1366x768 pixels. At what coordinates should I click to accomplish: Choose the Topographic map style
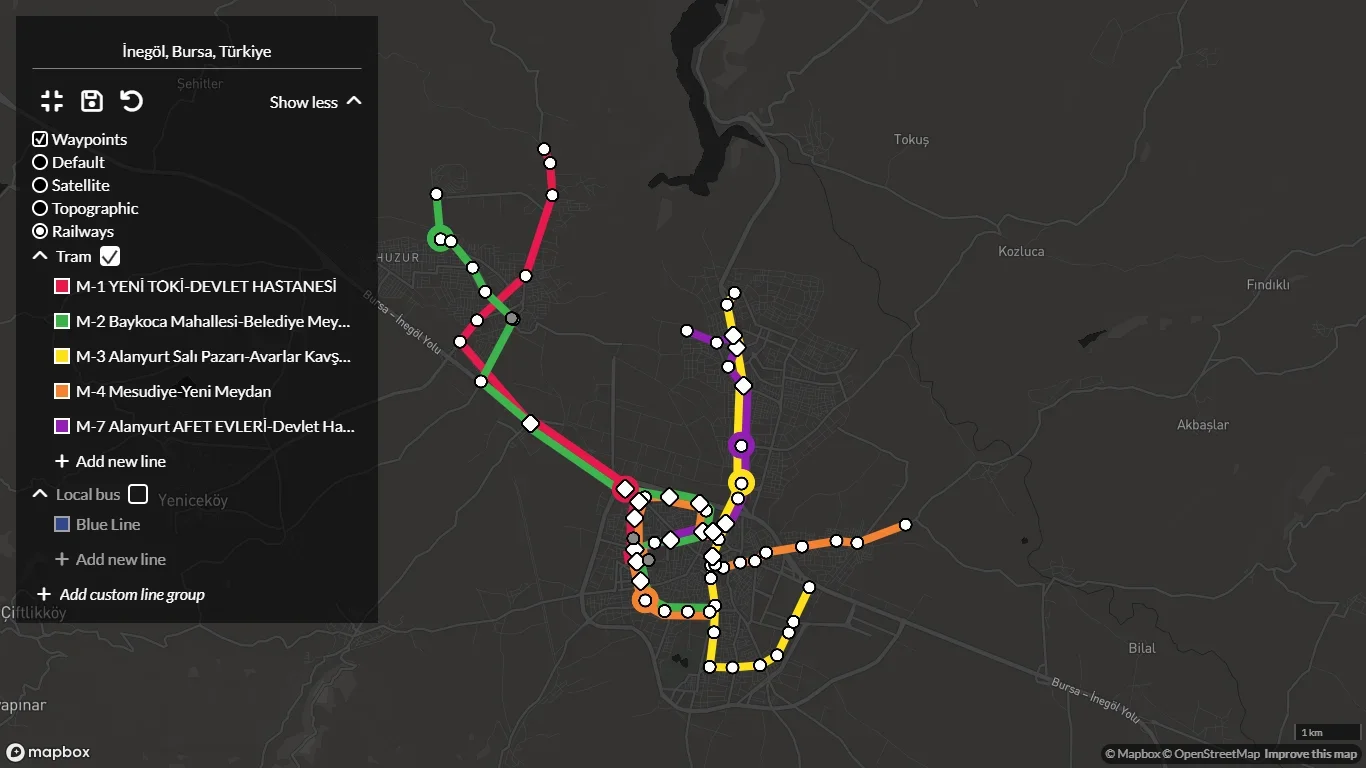tap(40, 208)
